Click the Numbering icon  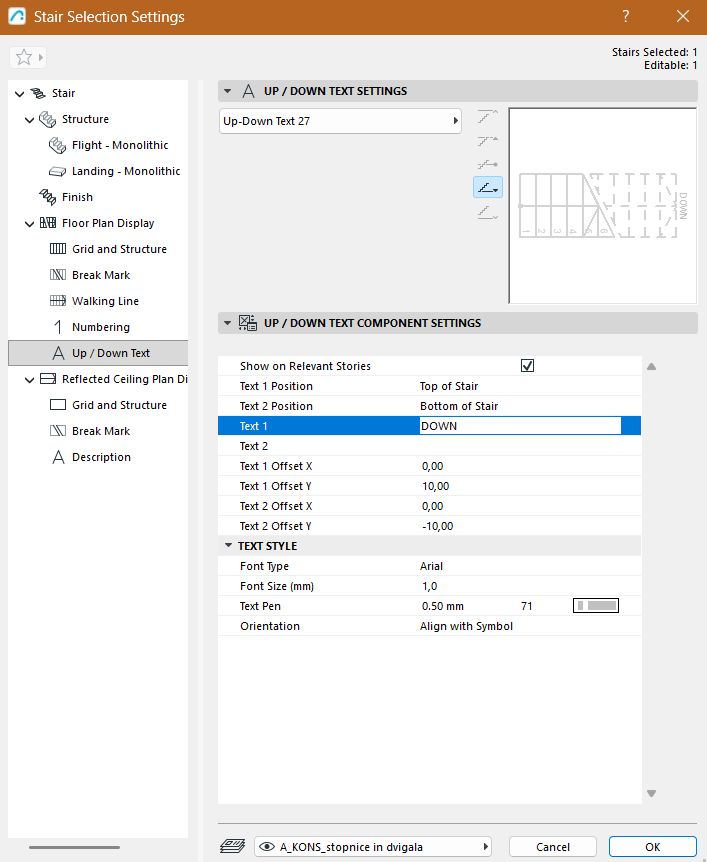[58, 327]
